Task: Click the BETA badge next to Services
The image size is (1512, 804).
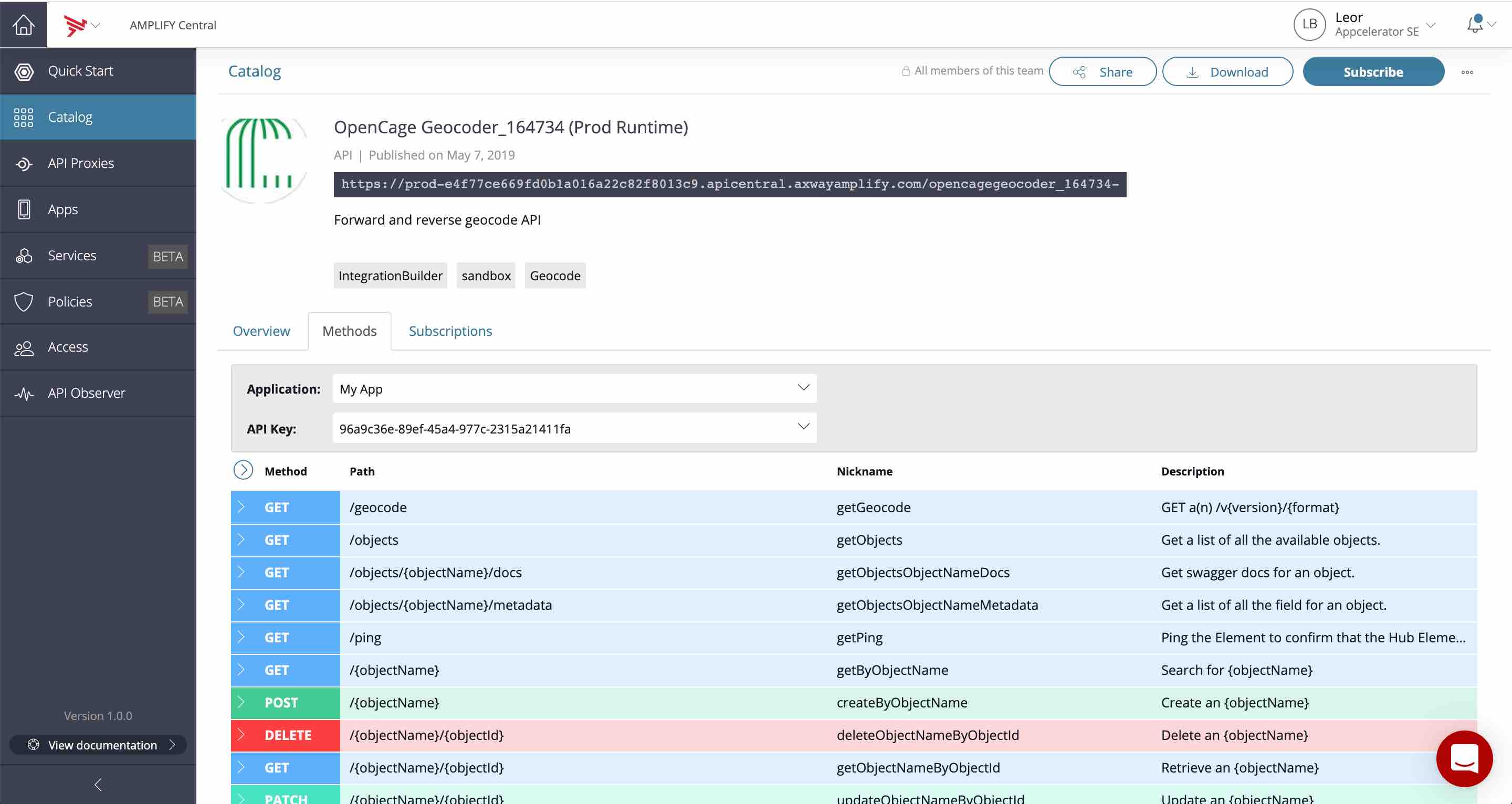Action: [x=168, y=256]
